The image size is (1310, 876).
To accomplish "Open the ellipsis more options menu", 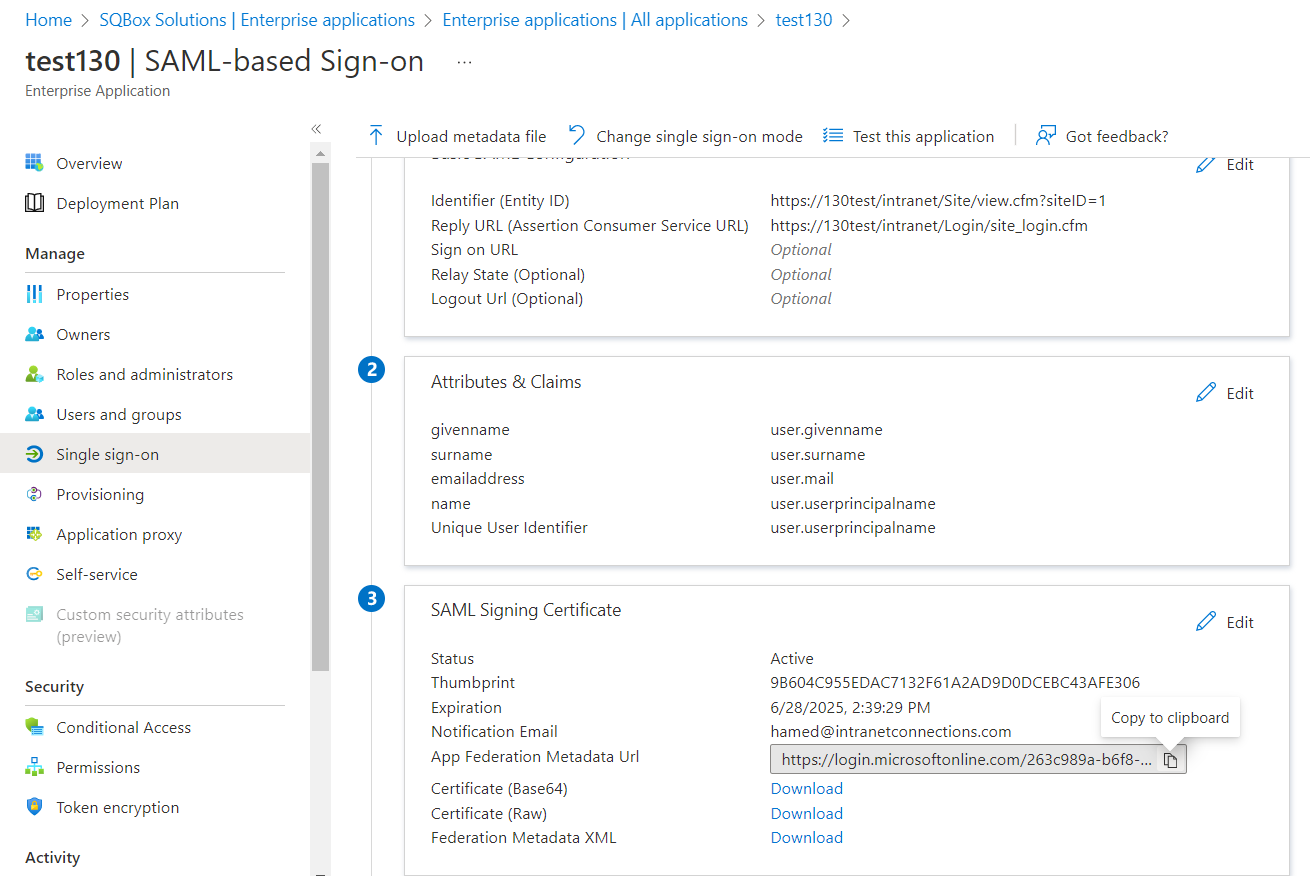I will (464, 61).
